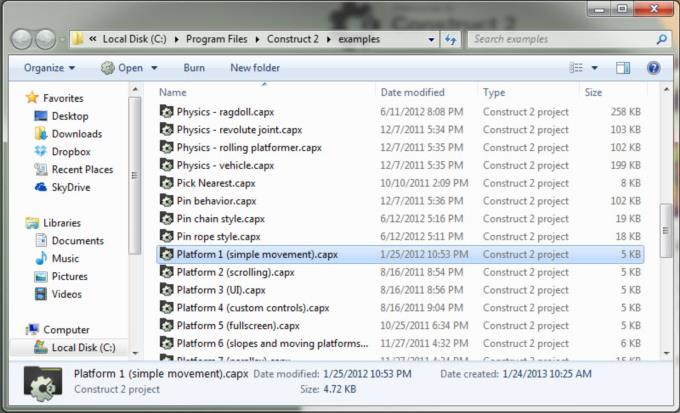Expand the arrow after Construct 2 in path
680x413 pixels.
click(328, 39)
